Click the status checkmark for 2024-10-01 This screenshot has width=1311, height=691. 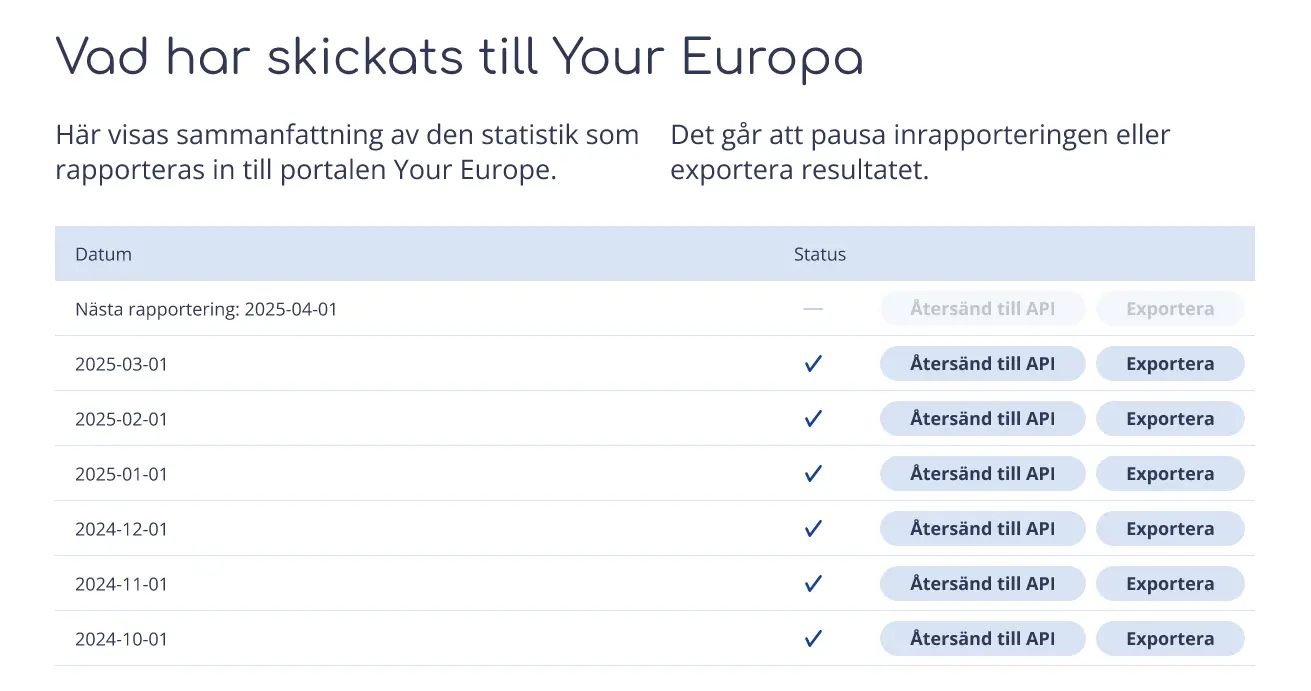tap(813, 638)
